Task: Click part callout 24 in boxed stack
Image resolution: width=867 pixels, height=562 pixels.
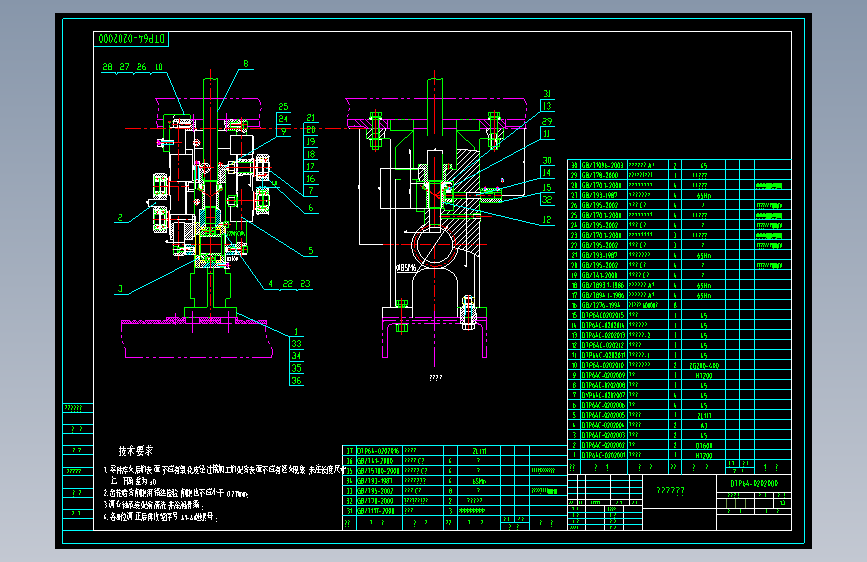Action: pos(283,118)
